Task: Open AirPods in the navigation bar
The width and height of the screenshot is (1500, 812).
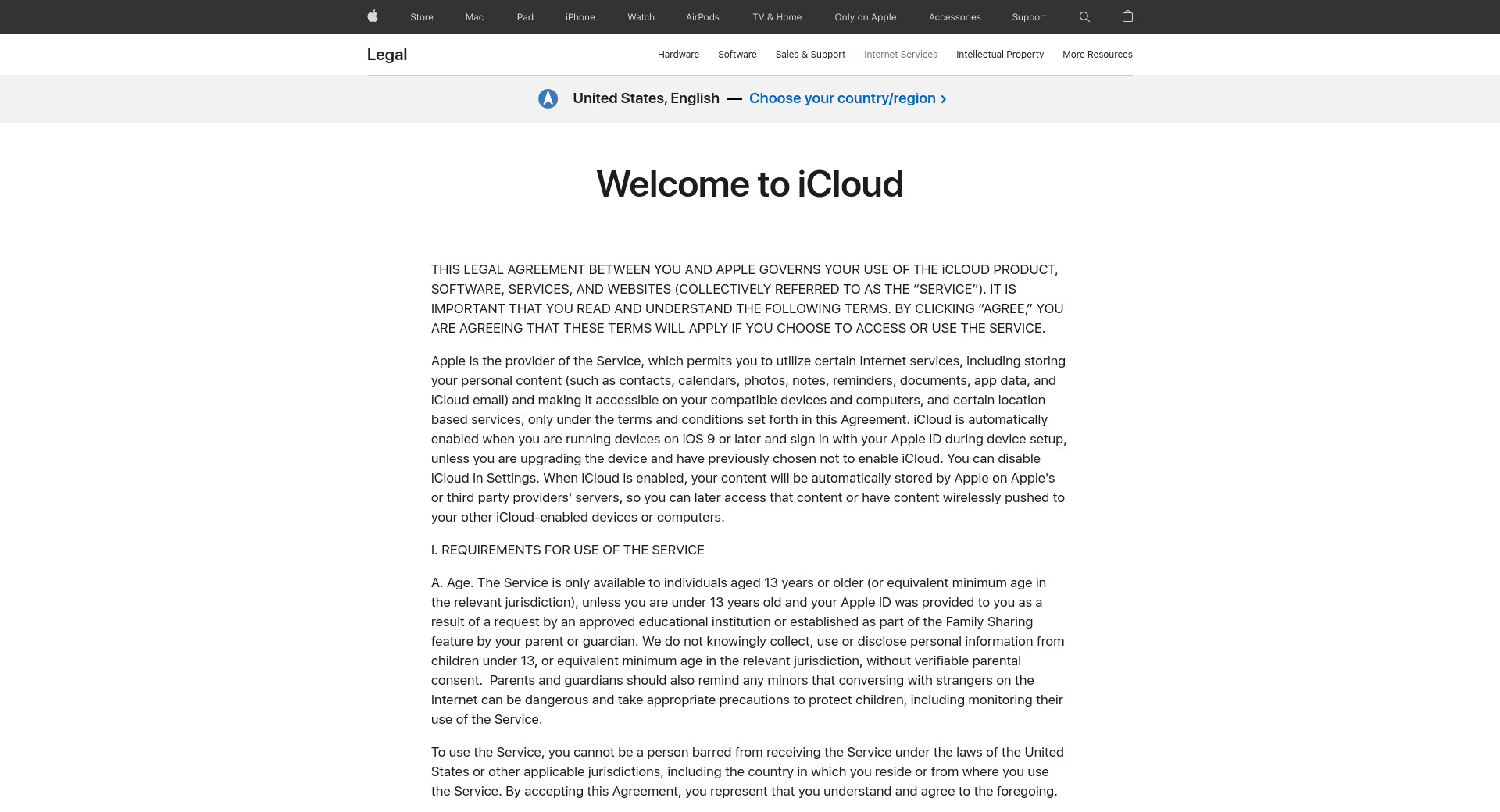Action: pyautogui.click(x=702, y=17)
